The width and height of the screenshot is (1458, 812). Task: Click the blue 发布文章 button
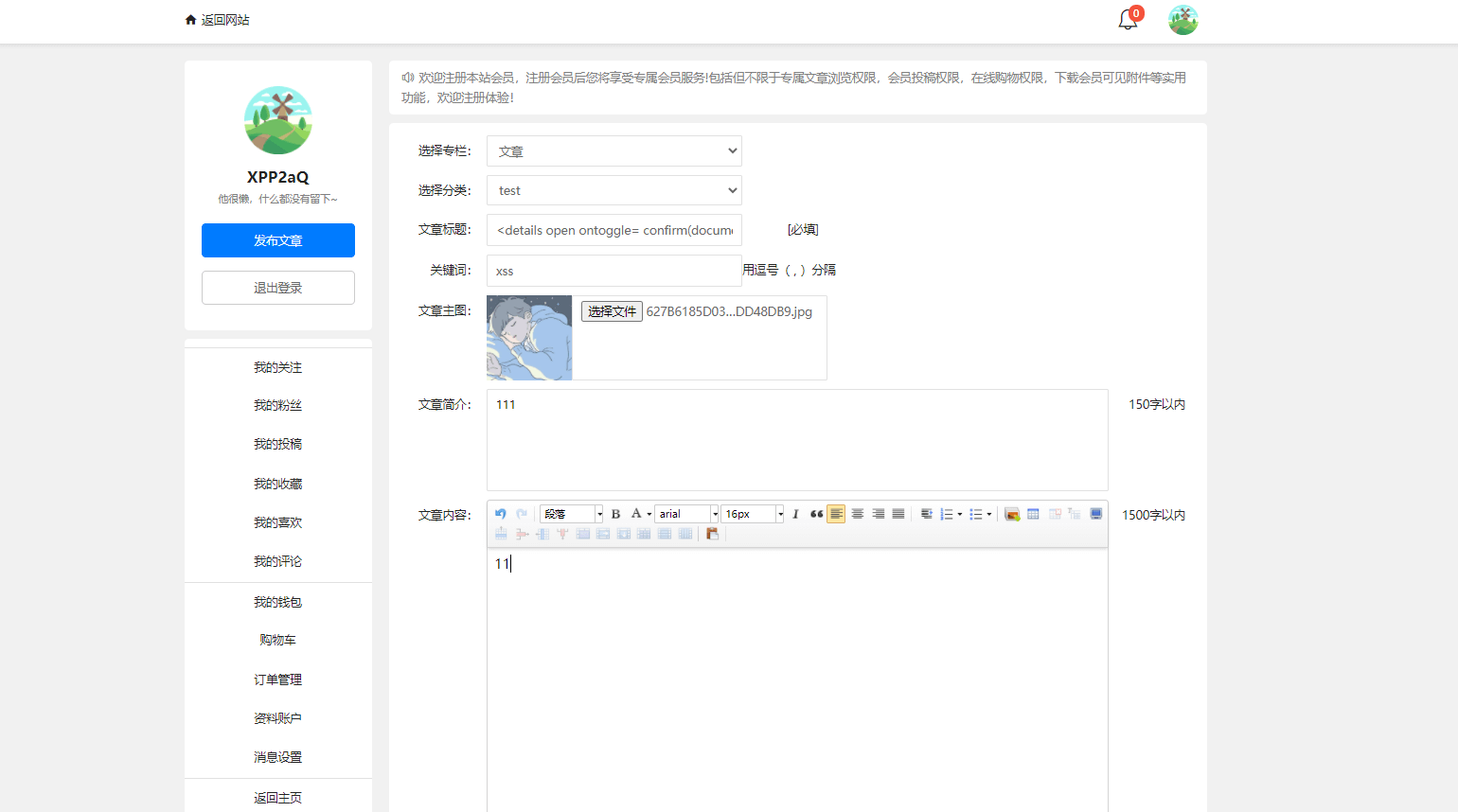coord(278,240)
